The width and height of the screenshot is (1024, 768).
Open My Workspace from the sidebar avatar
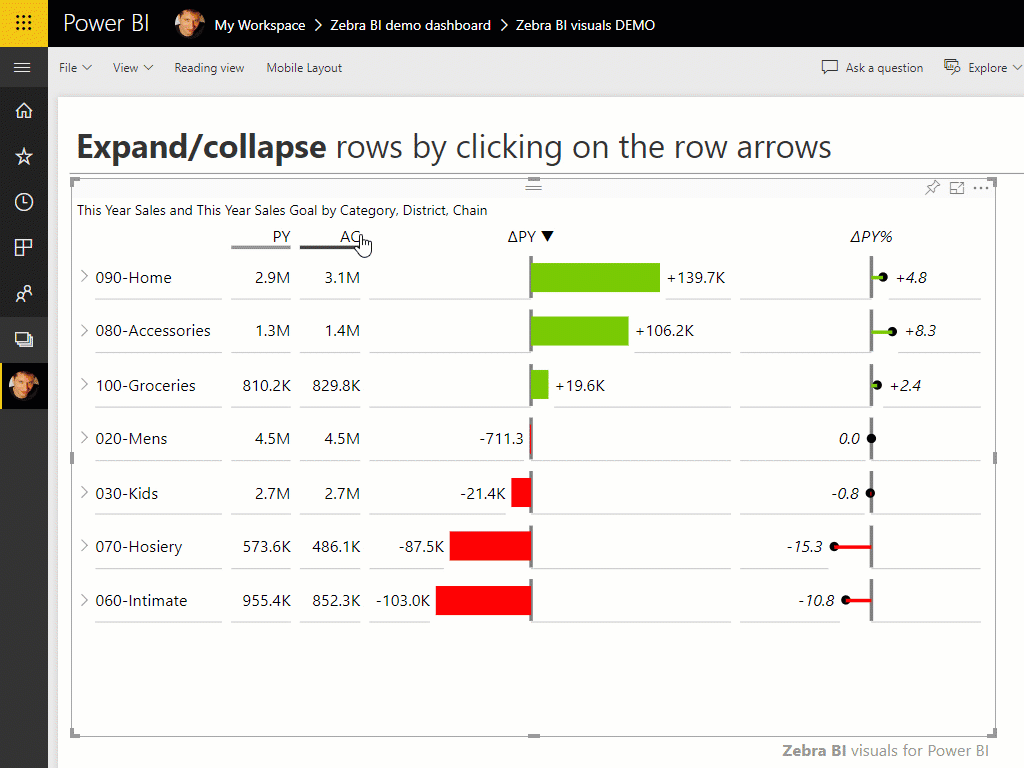(x=23, y=385)
